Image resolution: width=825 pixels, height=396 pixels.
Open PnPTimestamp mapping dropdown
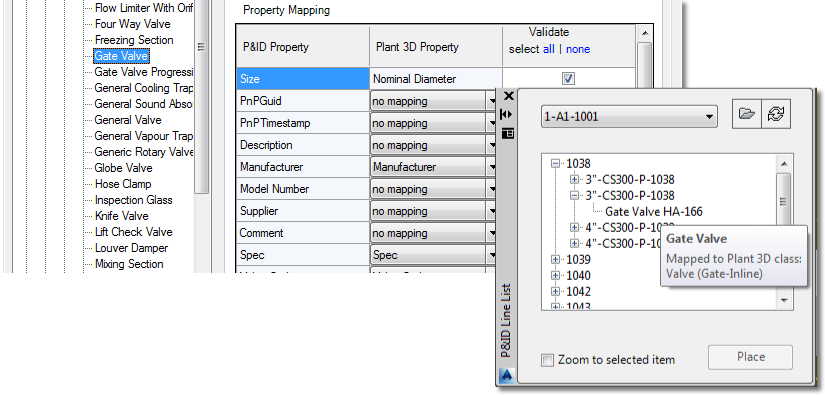click(x=492, y=123)
